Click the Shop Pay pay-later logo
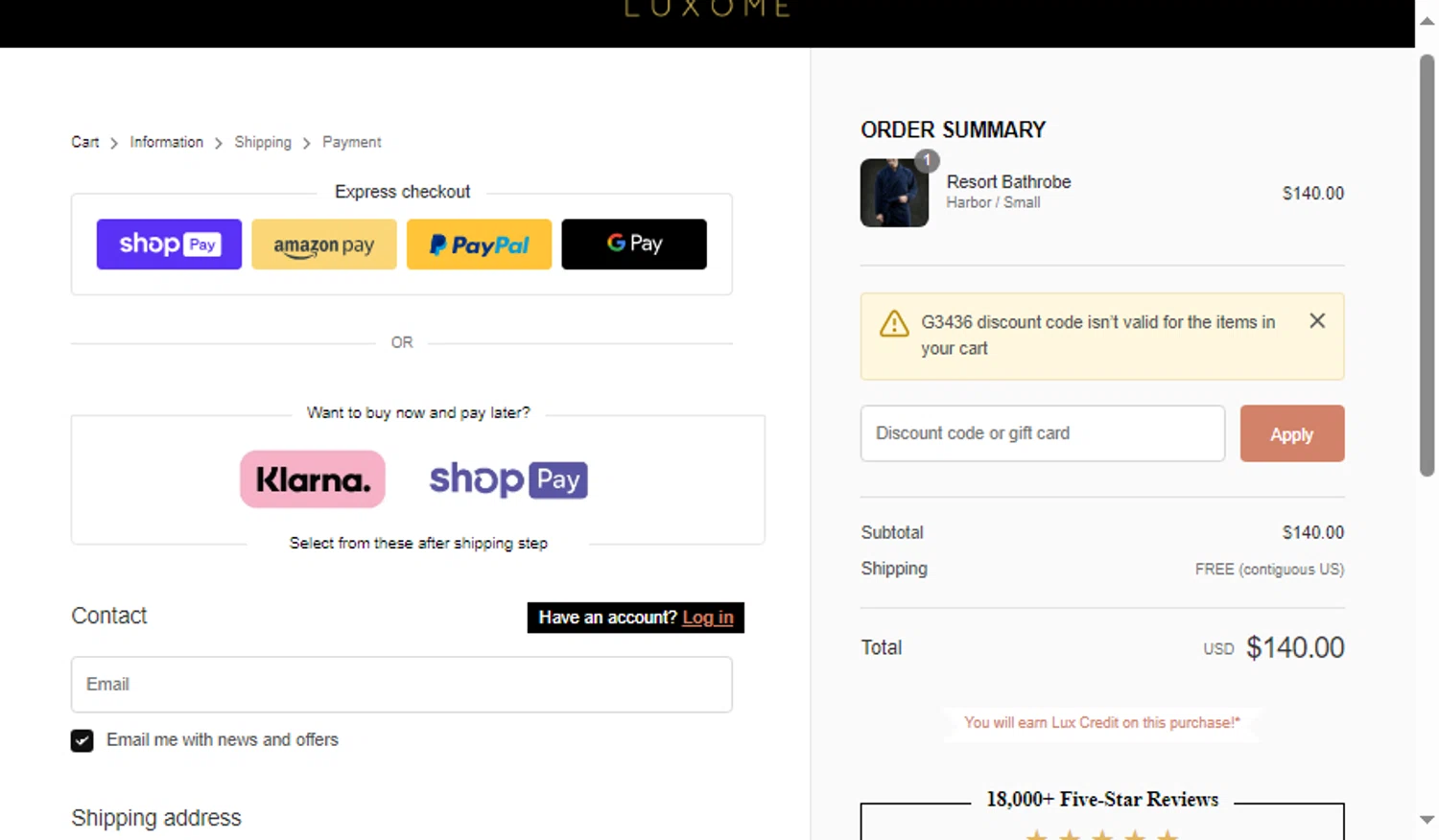Viewport: 1439px width, 840px height. [x=508, y=479]
